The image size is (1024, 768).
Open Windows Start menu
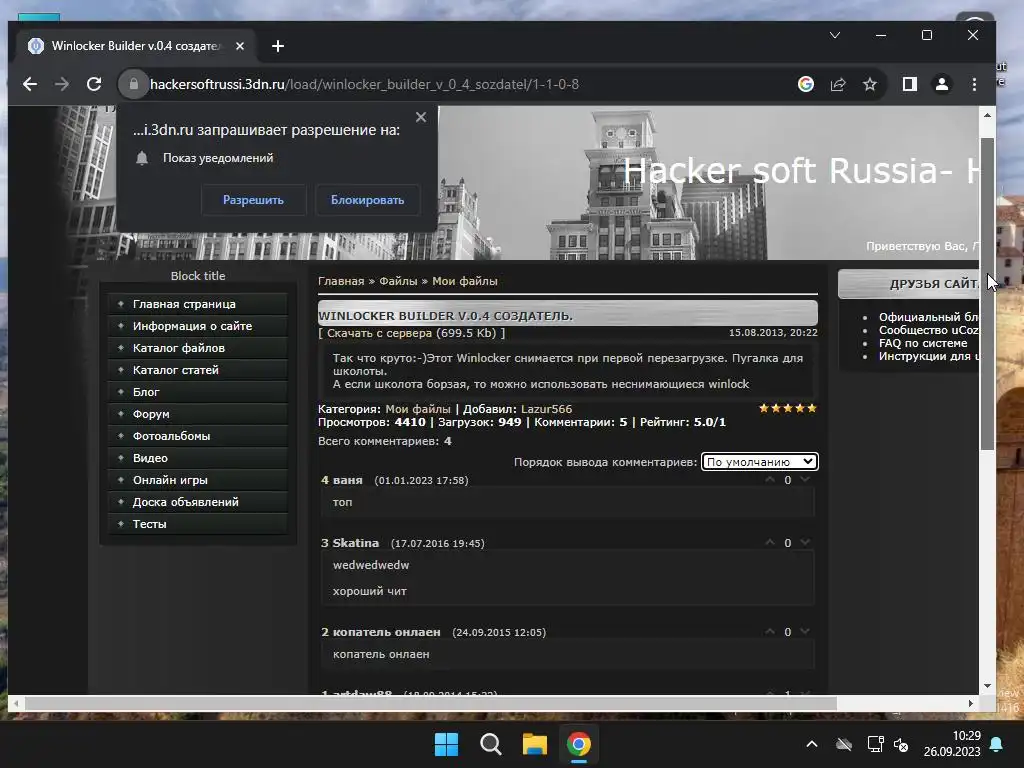tap(447, 744)
